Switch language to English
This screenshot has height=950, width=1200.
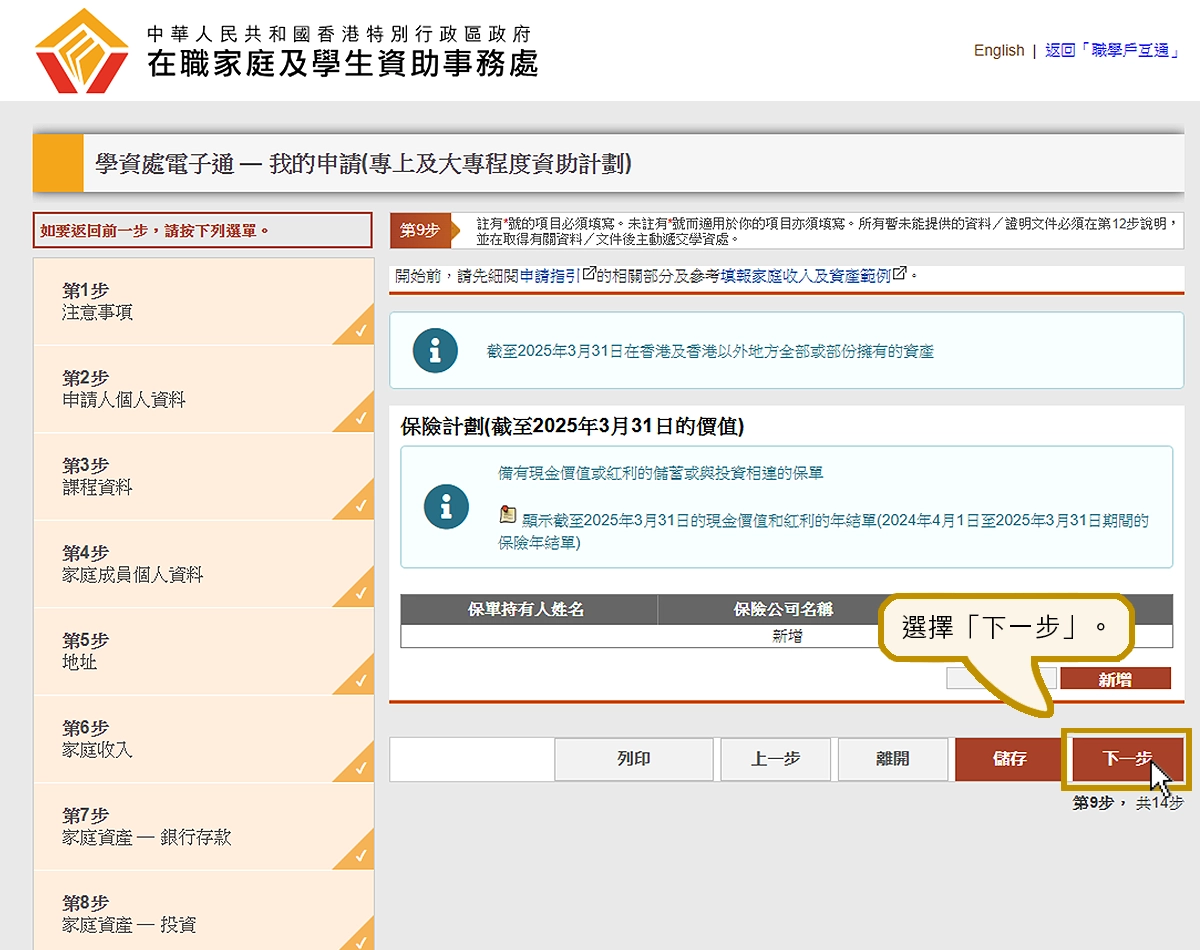coord(998,51)
